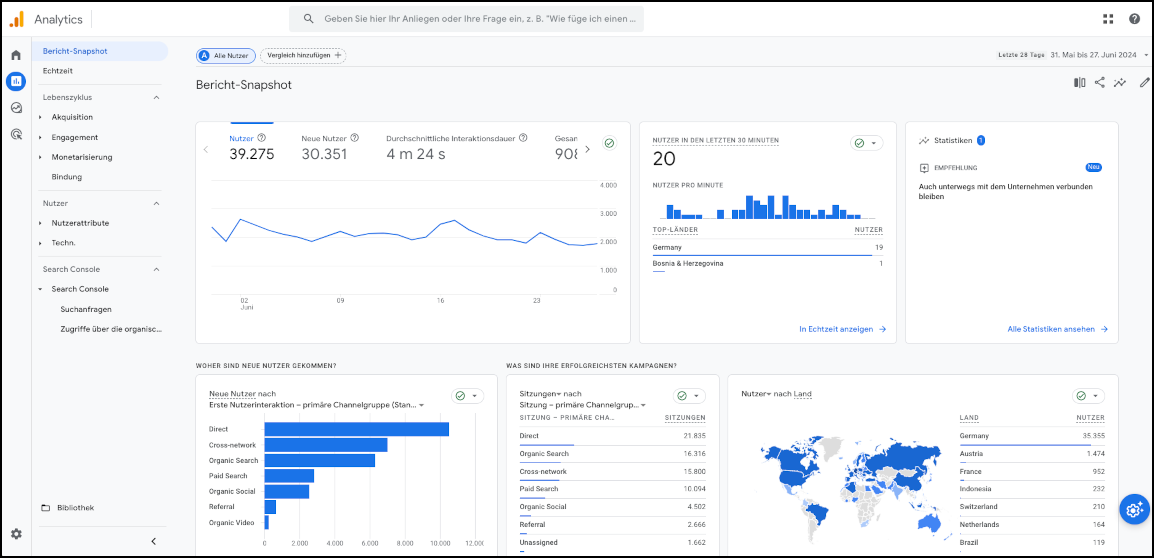Show next metrics with right arrow
Screen dimensions: 1154x558
pyautogui.click(x=587, y=149)
